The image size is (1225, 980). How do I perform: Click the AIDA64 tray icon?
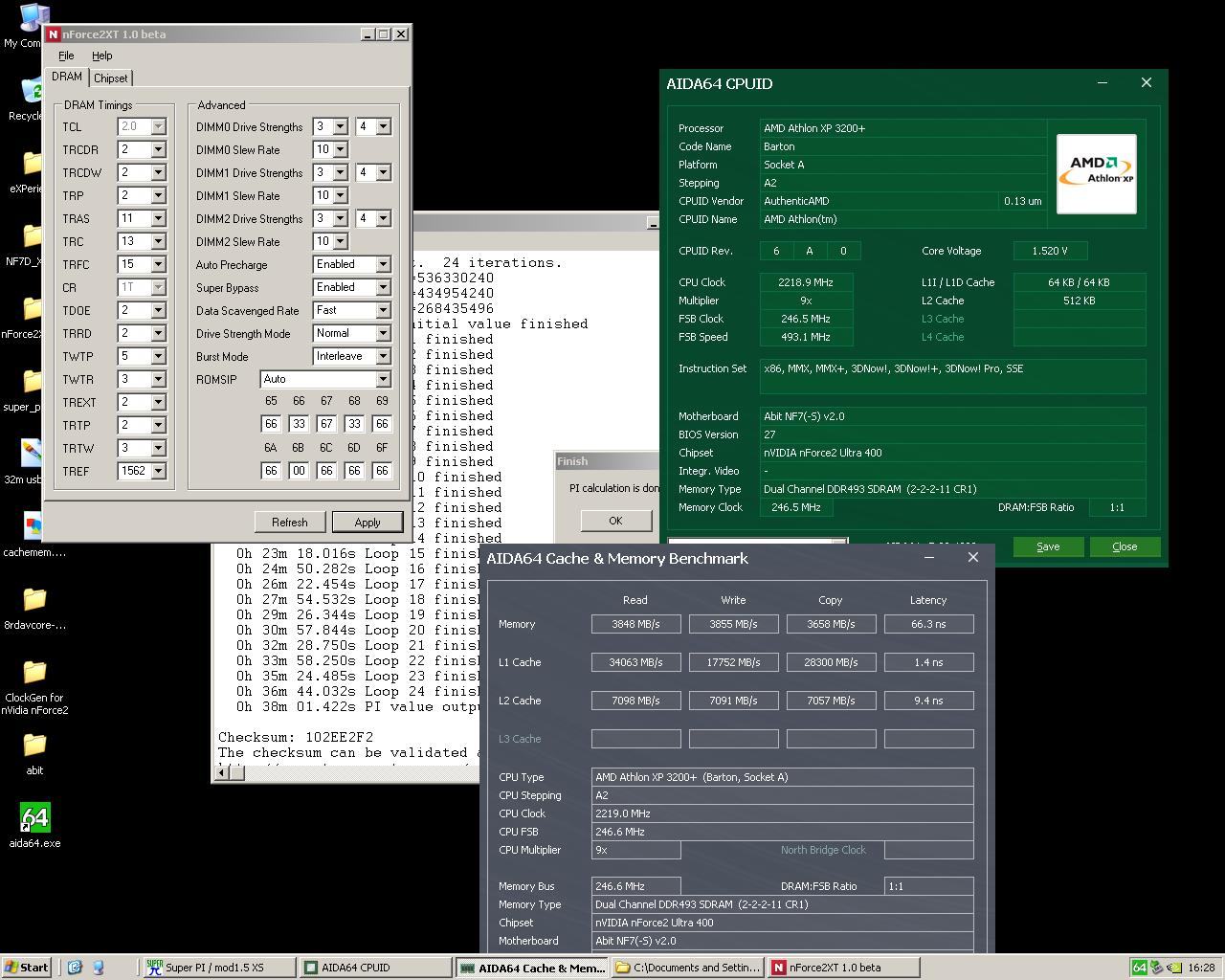[1139, 968]
